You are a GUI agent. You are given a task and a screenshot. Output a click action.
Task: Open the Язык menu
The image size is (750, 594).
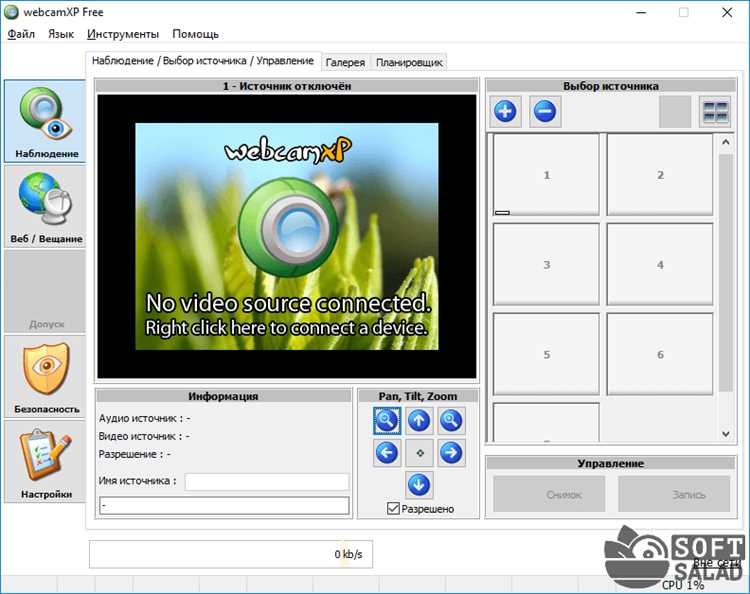pos(61,34)
